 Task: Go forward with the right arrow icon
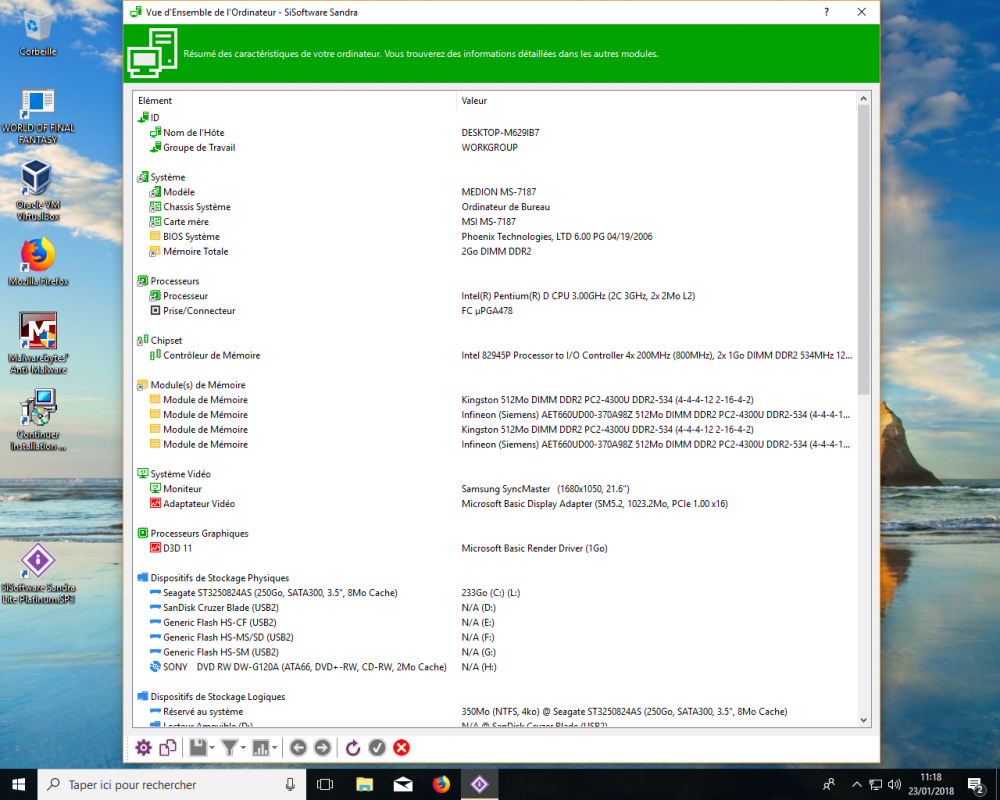322,747
